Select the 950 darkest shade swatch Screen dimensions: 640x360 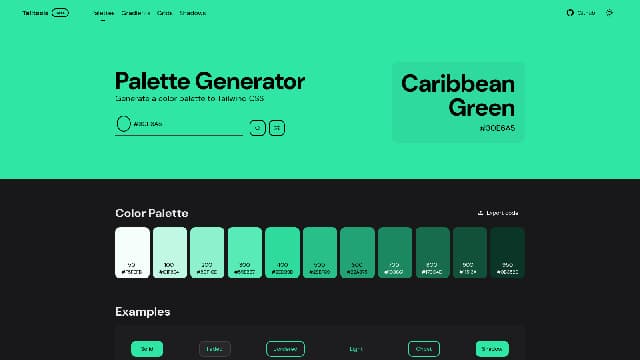click(x=507, y=253)
